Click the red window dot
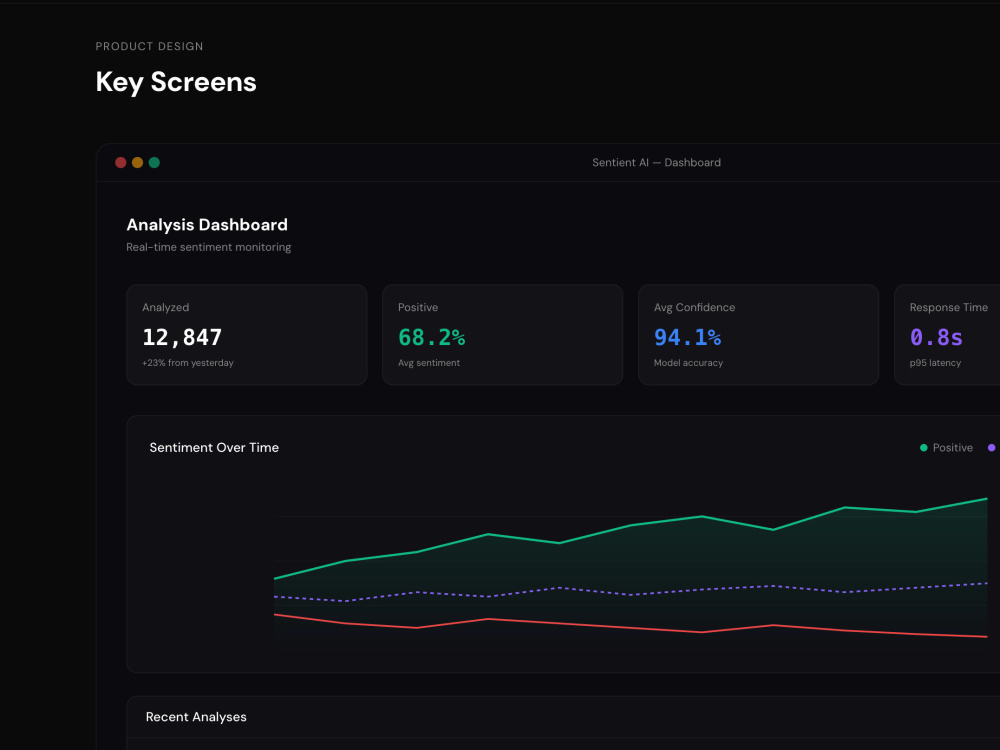The height and width of the screenshot is (750, 1000). click(121, 163)
